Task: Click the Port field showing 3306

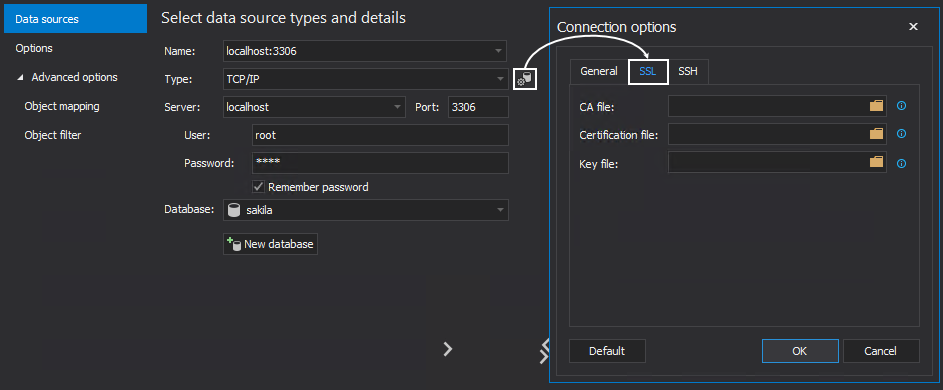Action: pos(478,107)
